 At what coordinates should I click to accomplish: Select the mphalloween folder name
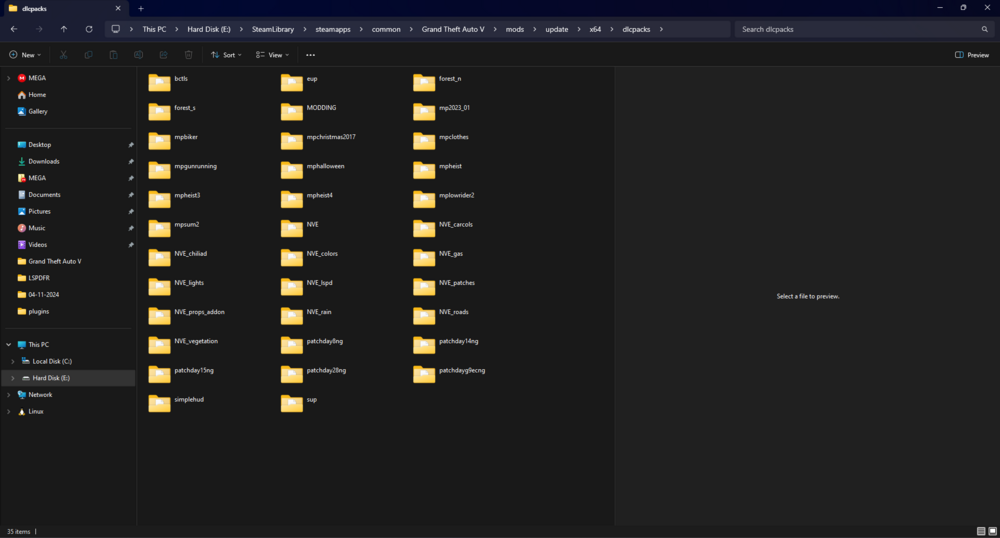click(x=325, y=166)
